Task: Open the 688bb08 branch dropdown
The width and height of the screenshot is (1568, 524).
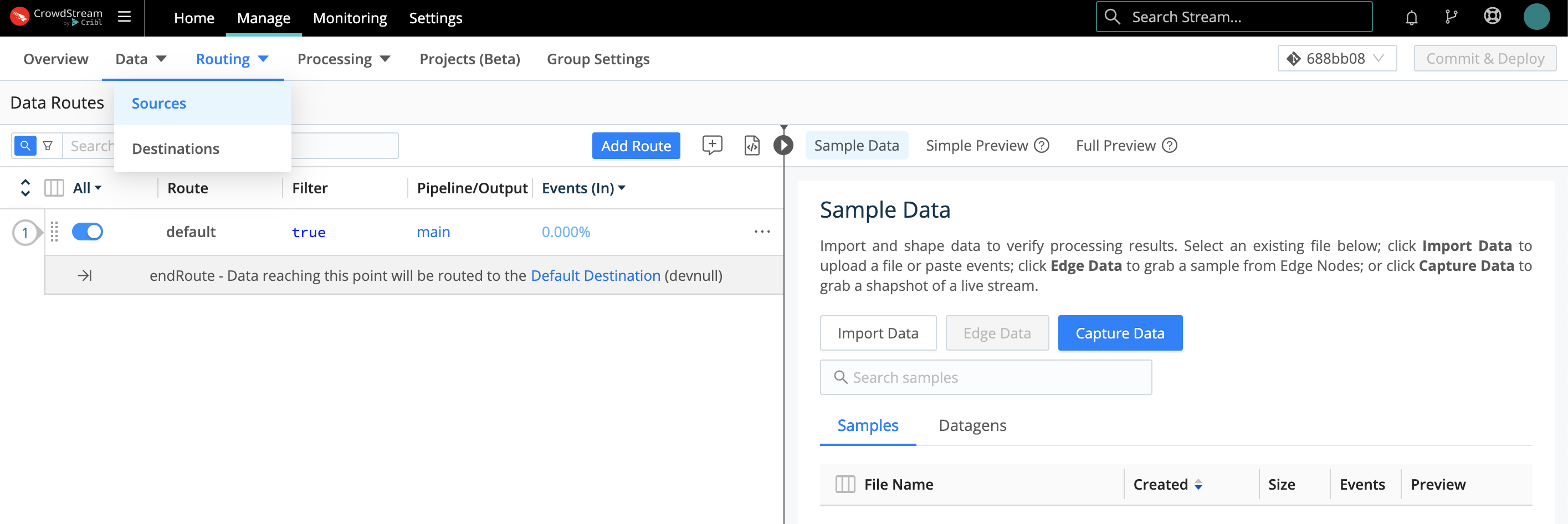Action: pos(1337,58)
